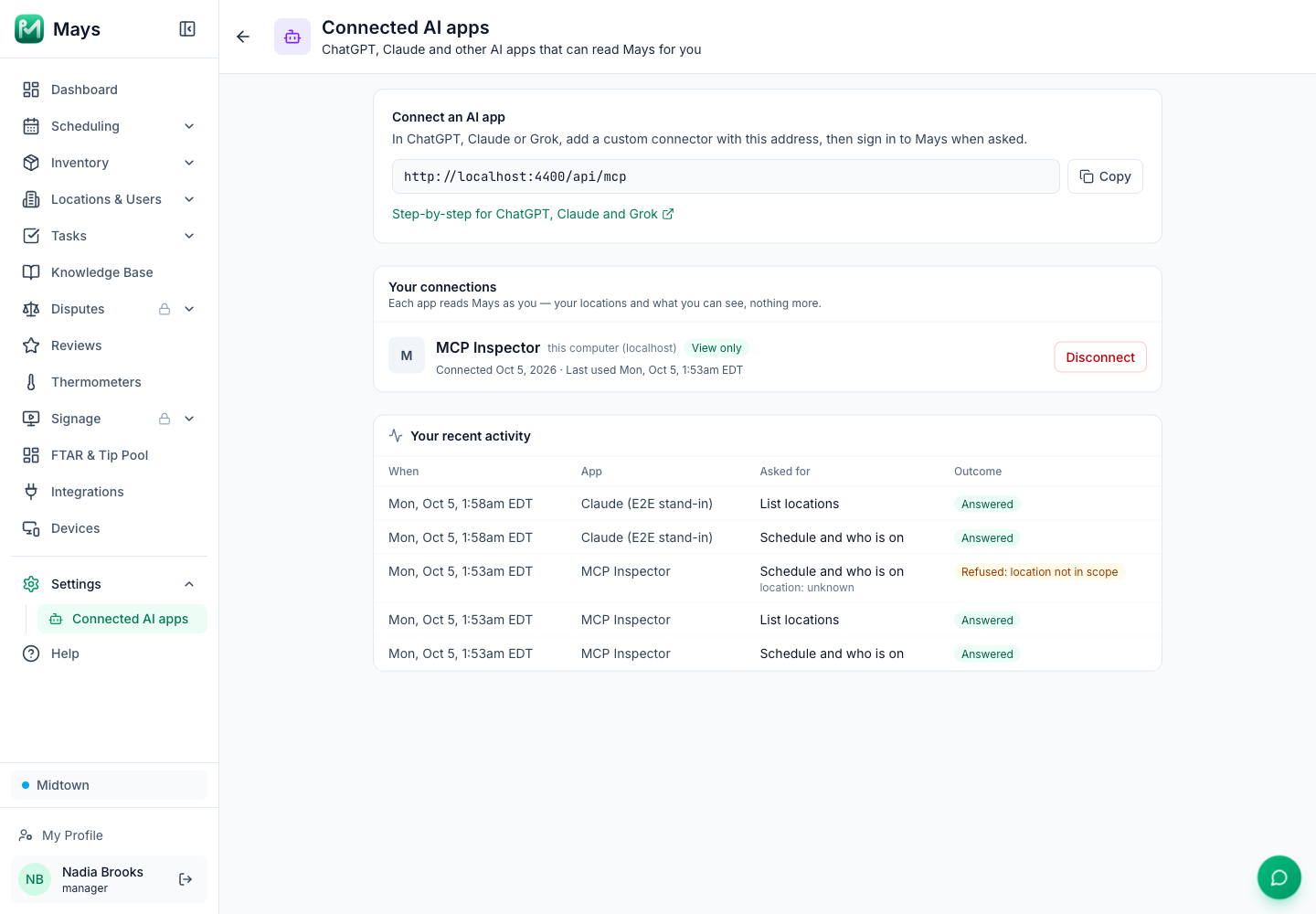1316x914 pixels.
Task: Disconnect the MCP Inspector connection
Action: pyautogui.click(x=1100, y=357)
